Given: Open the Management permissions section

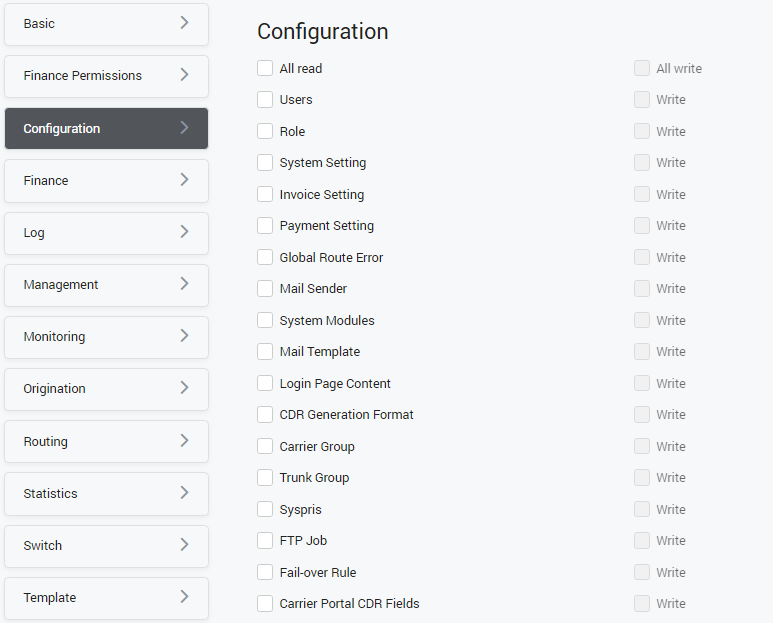Looking at the screenshot, I should [x=106, y=285].
